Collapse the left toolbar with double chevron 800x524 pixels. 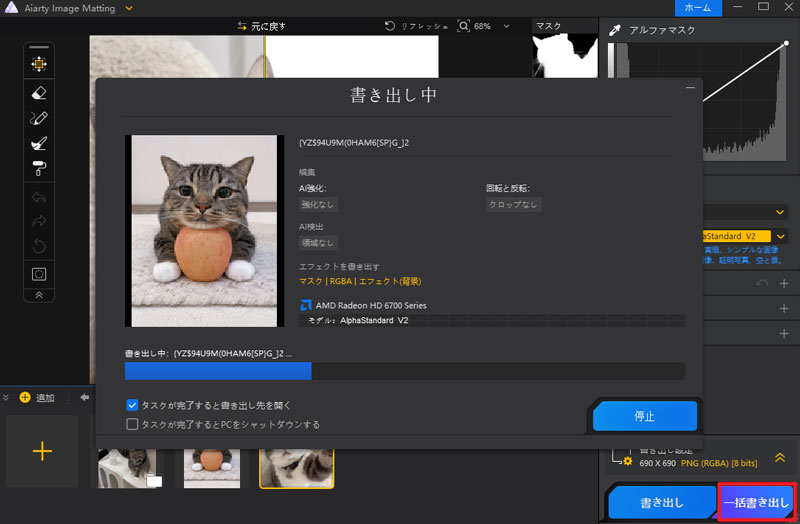pos(39,295)
